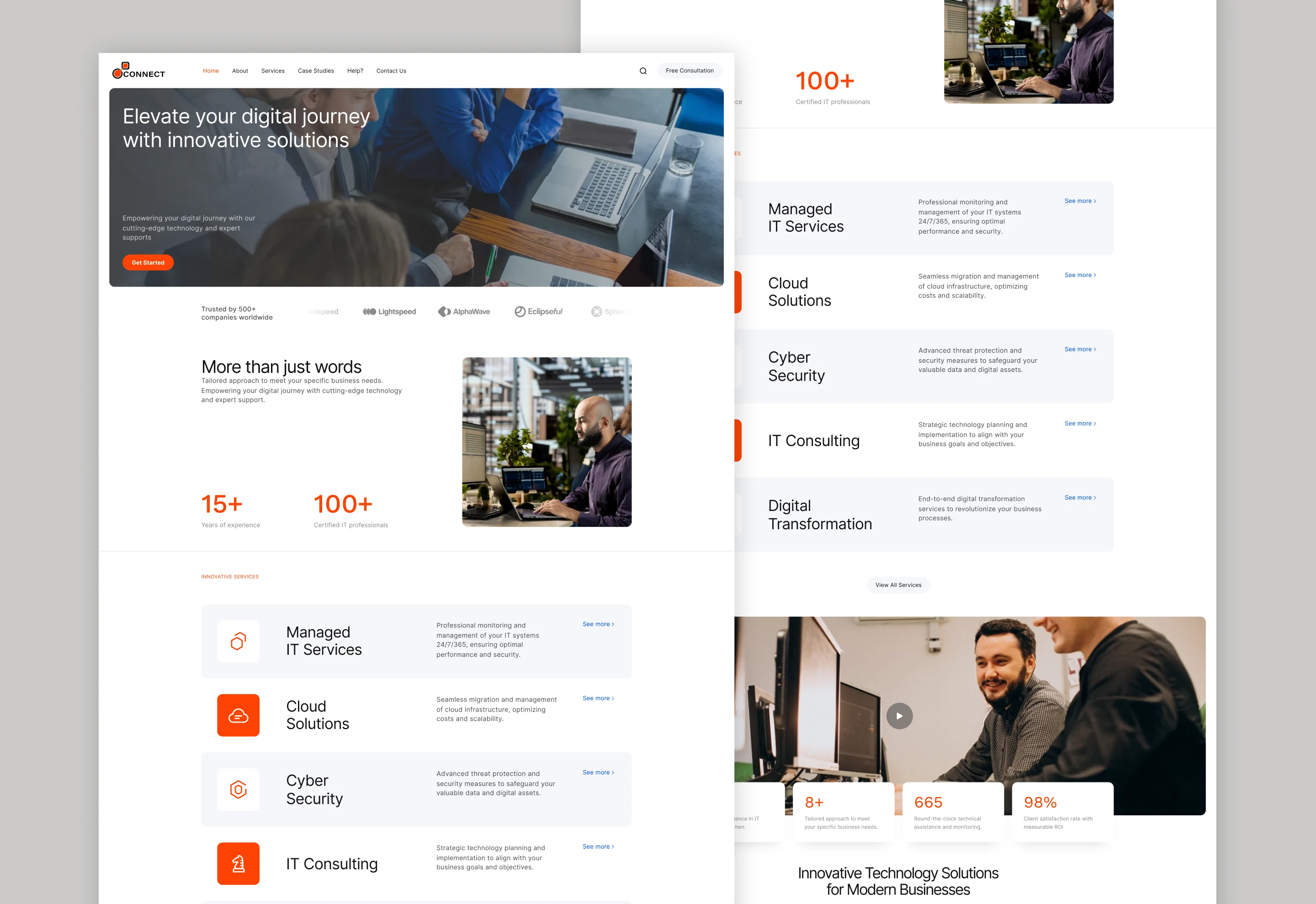Click the 'IT Consulting' title on right page
Screen dimensions: 1316x904
pos(814,441)
